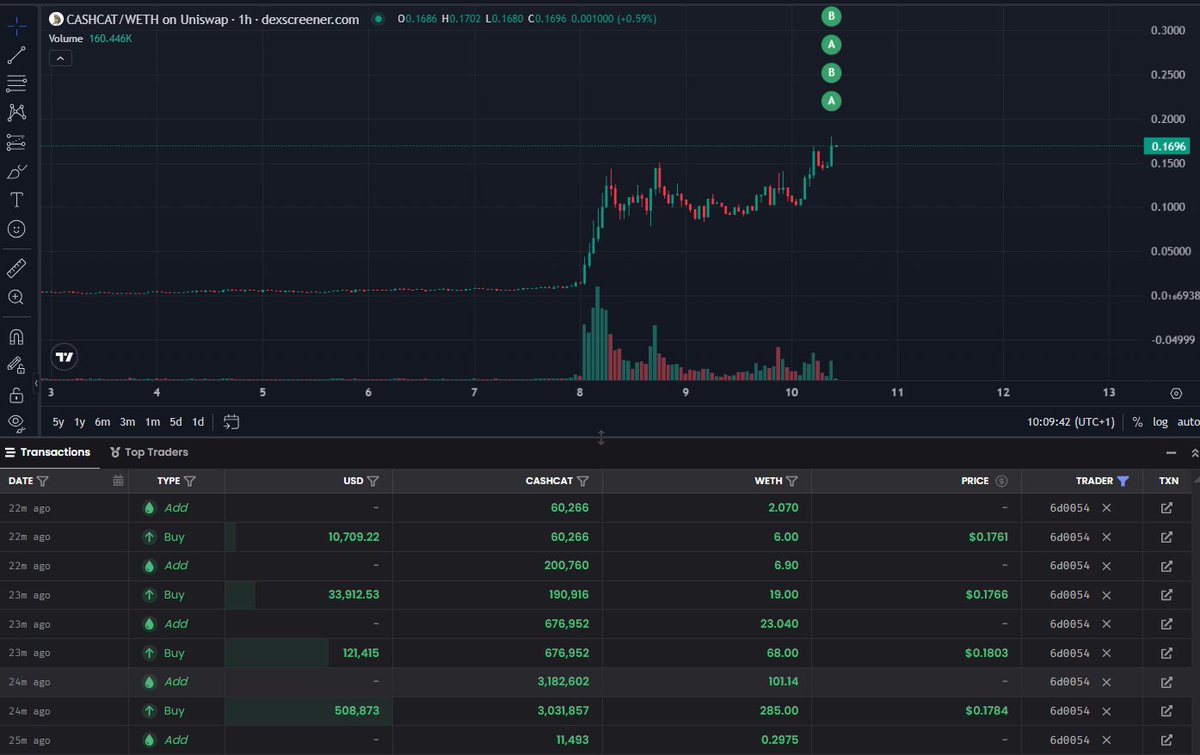The width and height of the screenshot is (1200, 755).
Task: Set chart range to 1d
Action: (x=198, y=422)
